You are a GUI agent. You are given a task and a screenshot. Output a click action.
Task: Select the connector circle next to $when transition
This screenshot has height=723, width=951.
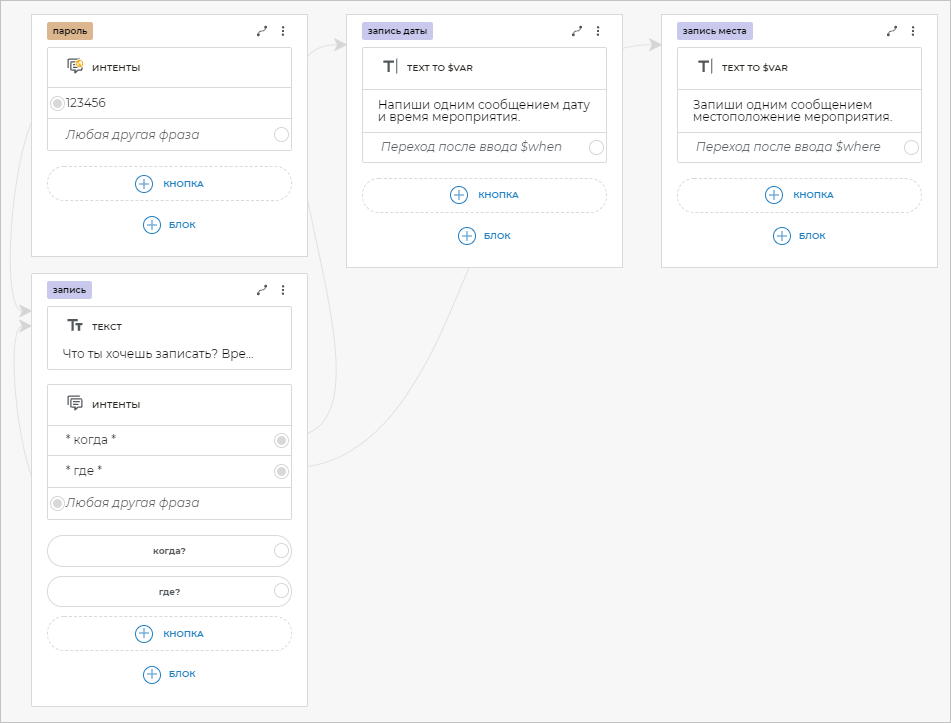click(597, 147)
